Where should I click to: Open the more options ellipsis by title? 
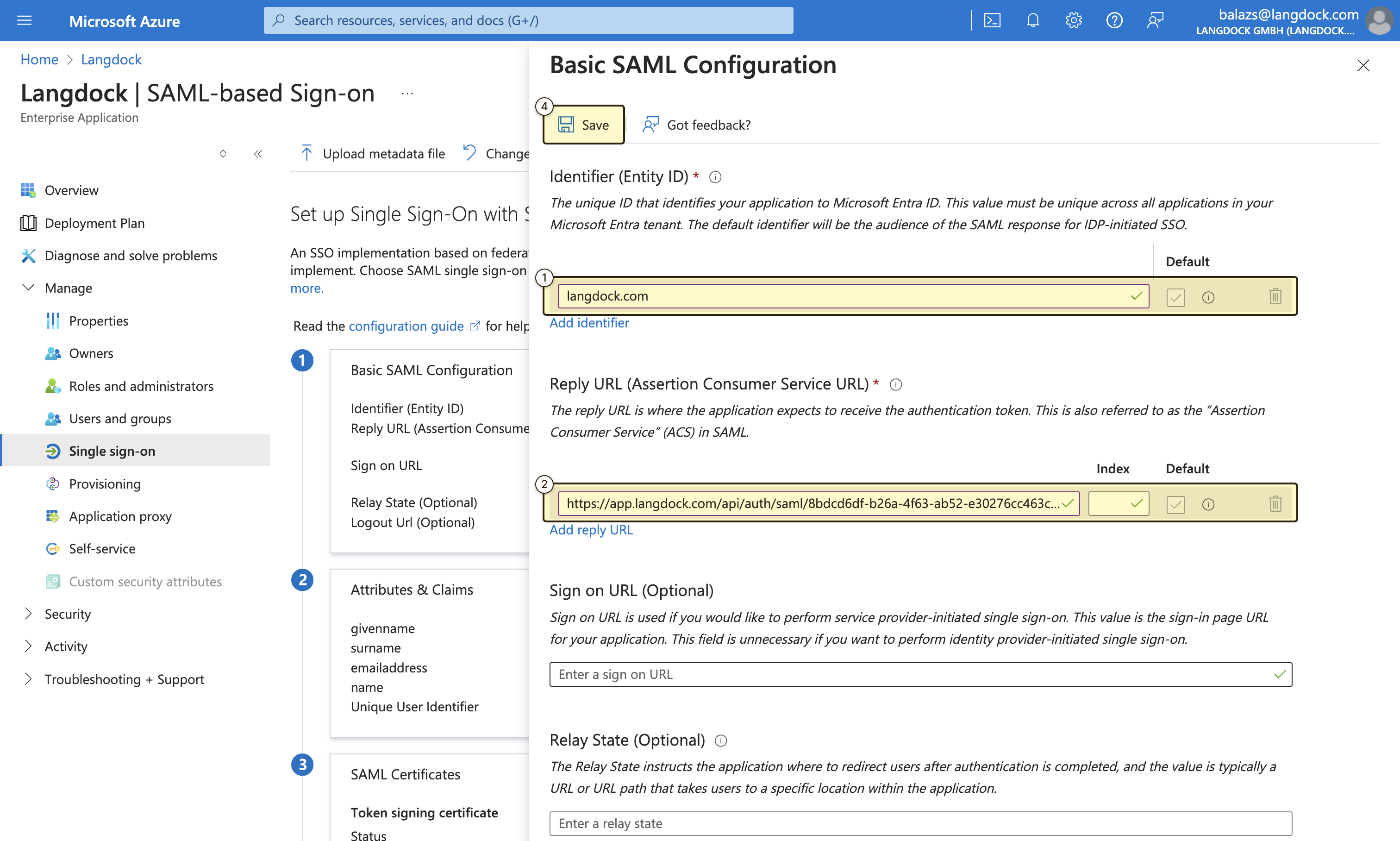pyautogui.click(x=407, y=94)
